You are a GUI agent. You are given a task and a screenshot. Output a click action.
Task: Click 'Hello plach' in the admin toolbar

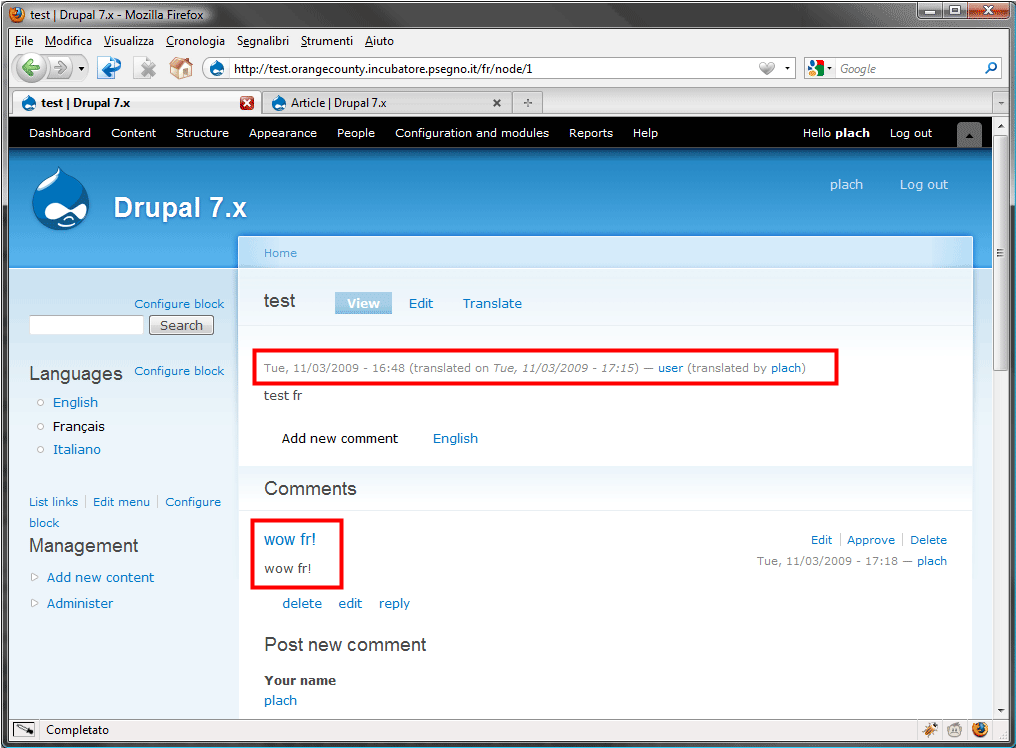point(836,133)
